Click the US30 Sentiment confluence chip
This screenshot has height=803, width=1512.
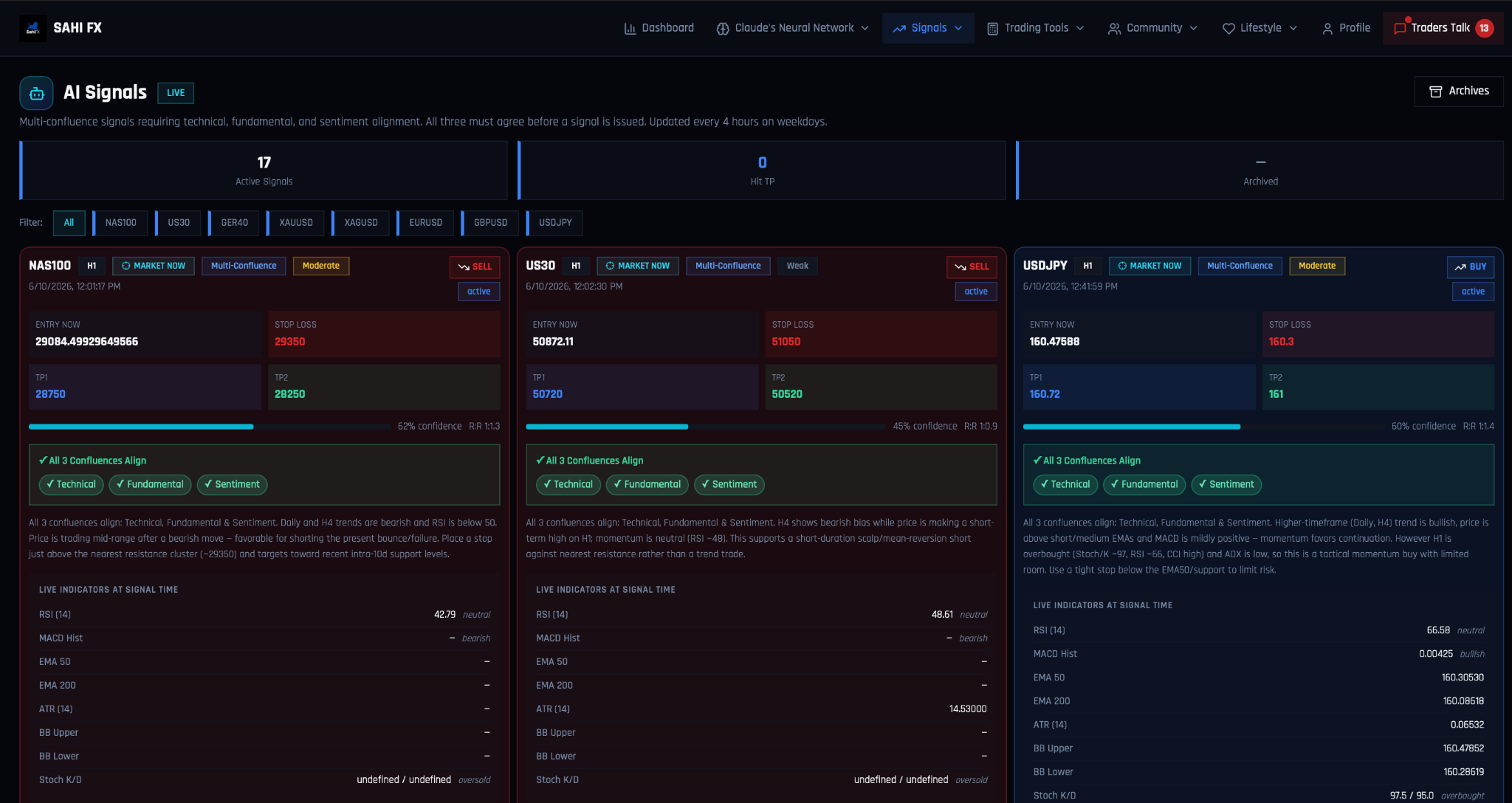(729, 485)
